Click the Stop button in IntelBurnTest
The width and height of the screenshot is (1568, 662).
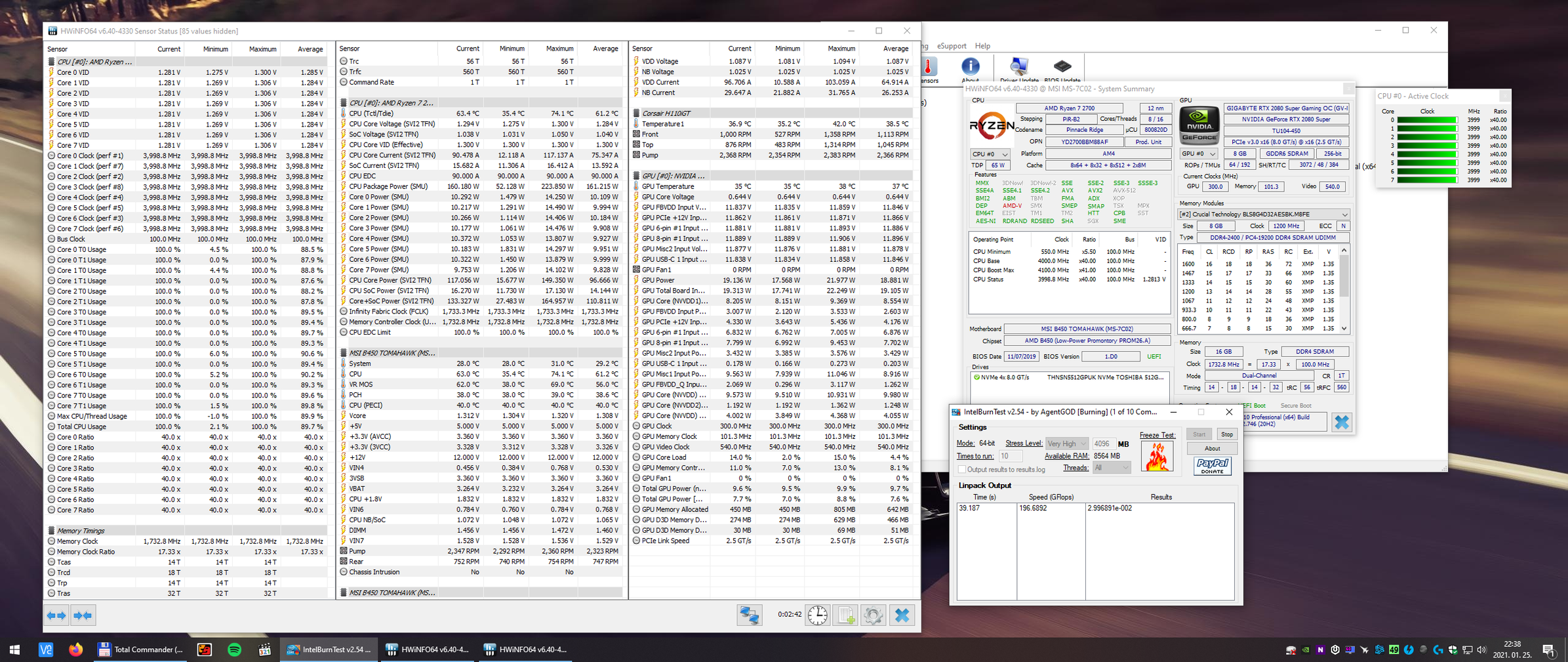(1227, 434)
